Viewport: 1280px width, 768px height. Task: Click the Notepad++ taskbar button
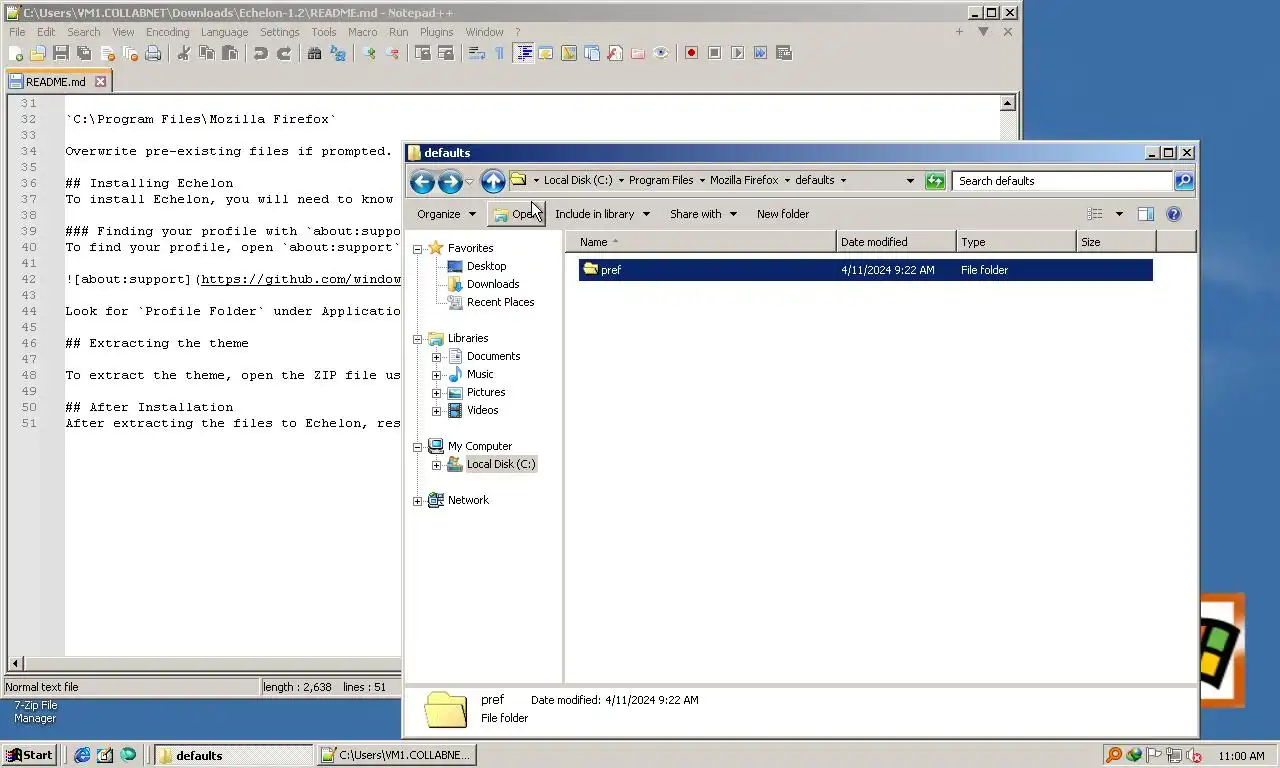[396, 755]
